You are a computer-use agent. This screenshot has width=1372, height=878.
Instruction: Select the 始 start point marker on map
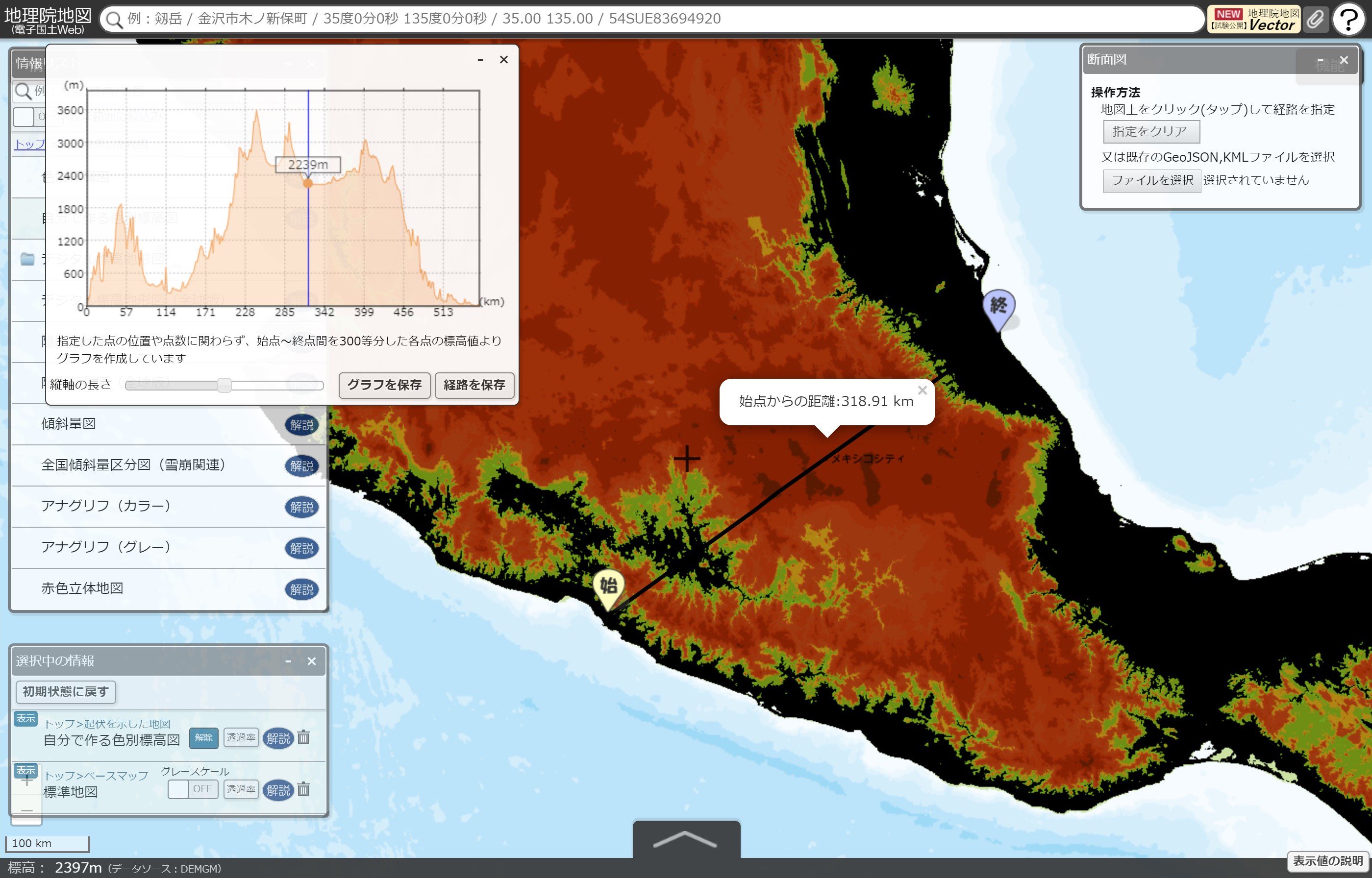click(608, 589)
